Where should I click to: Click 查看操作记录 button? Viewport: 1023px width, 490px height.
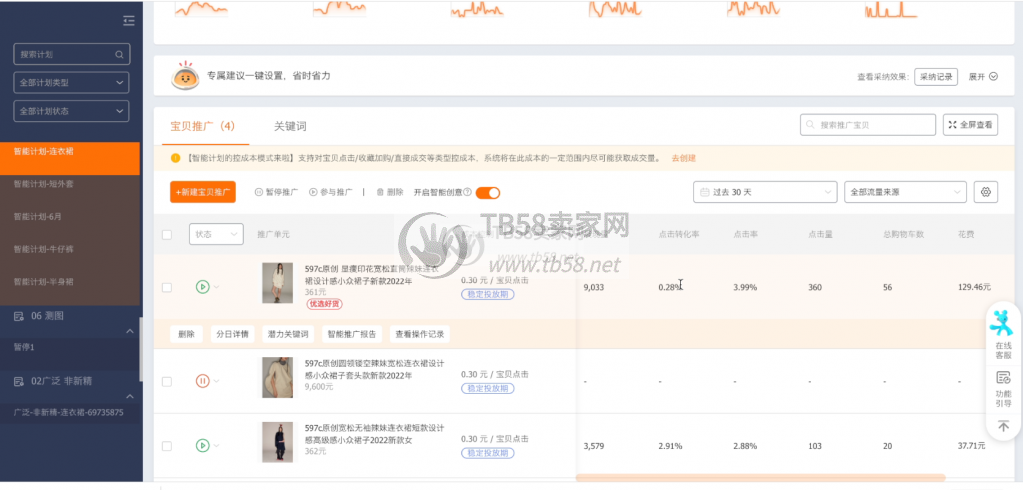click(x=420, y=334)
